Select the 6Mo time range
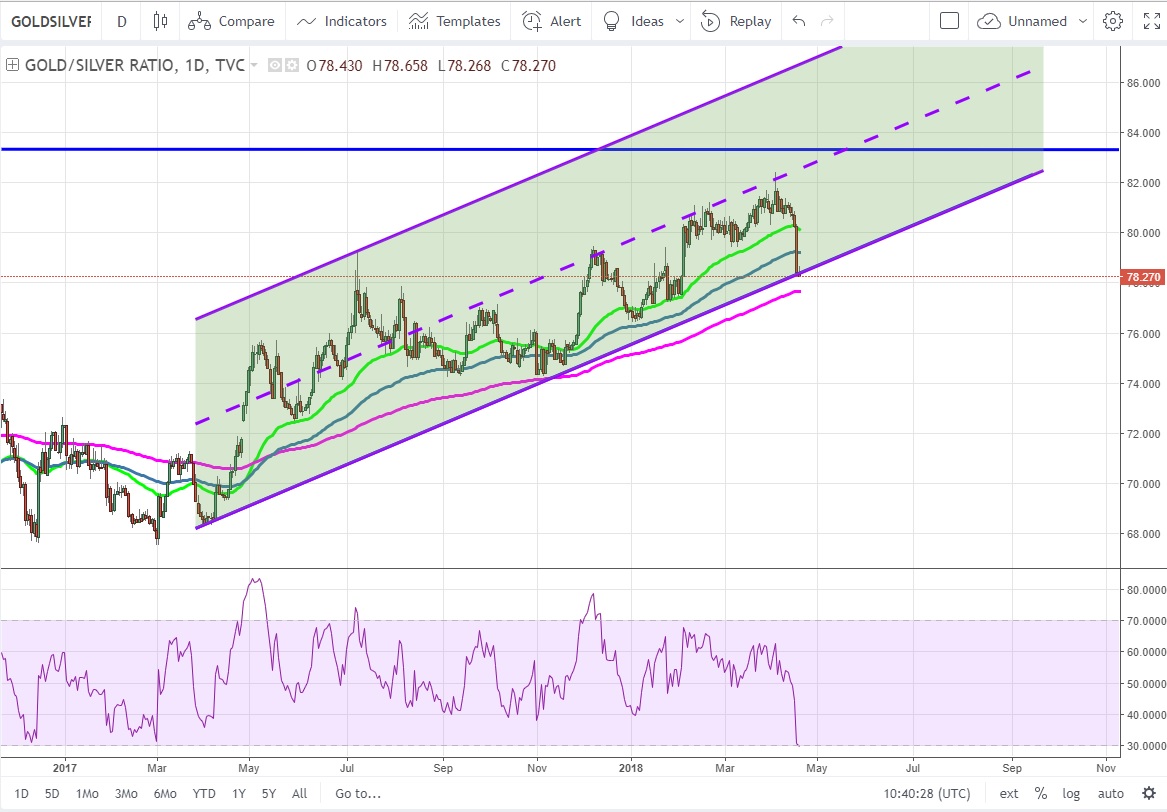This screenshot has width=1167, height=812. click(165, 793)
